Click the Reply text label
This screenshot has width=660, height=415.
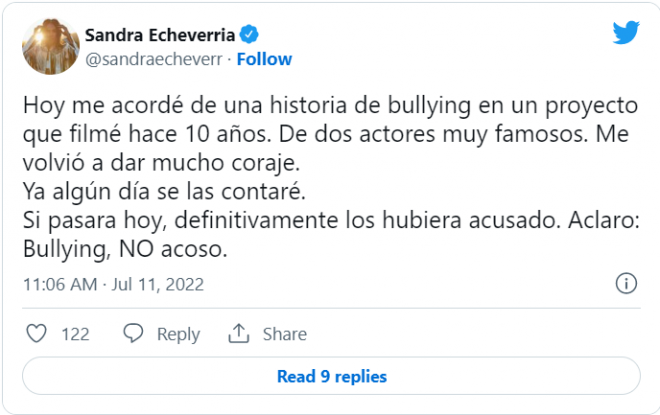[x=178, y=334]
